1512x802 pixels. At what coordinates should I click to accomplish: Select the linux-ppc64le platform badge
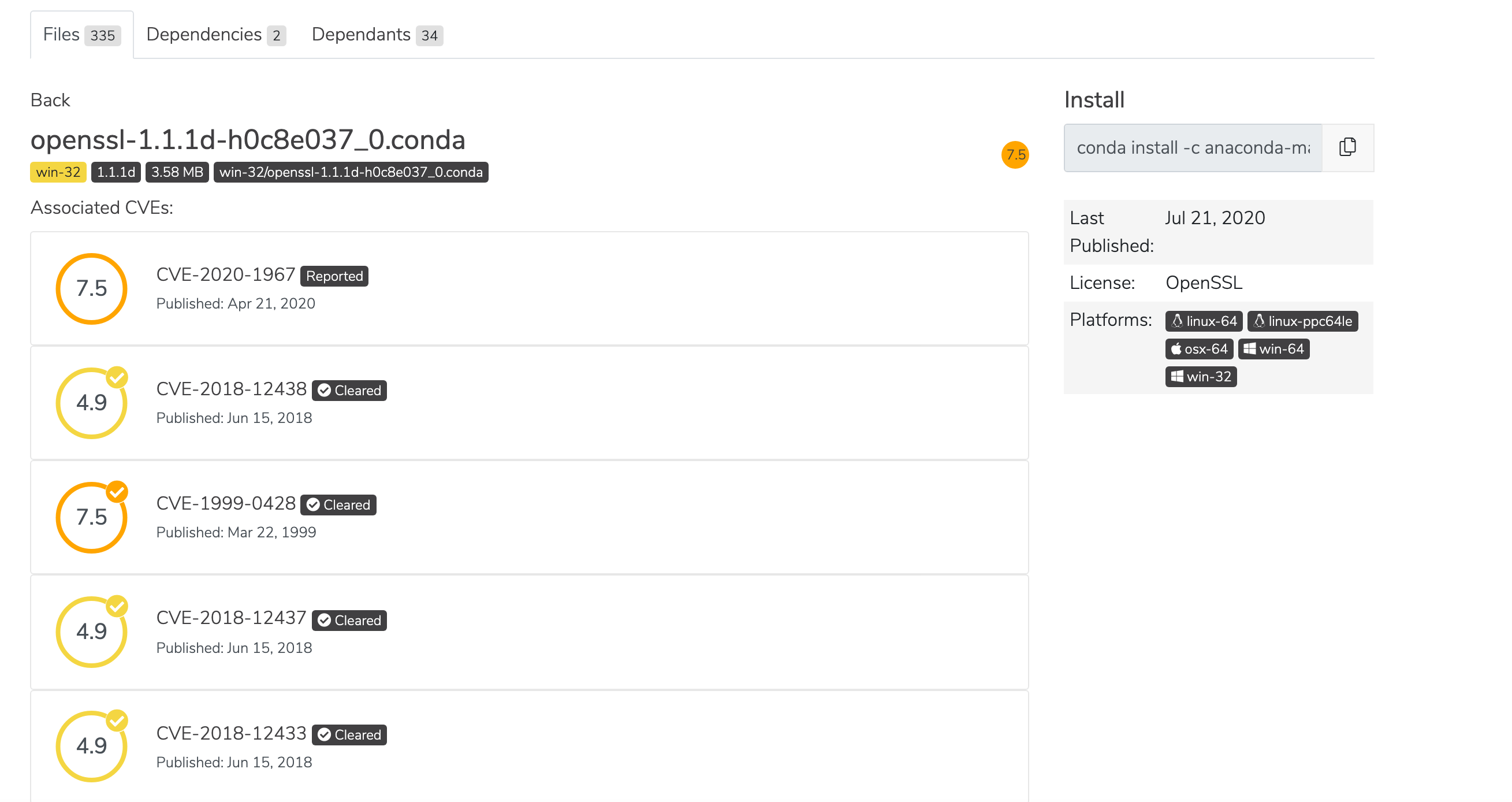click(x=1302, y=321)
